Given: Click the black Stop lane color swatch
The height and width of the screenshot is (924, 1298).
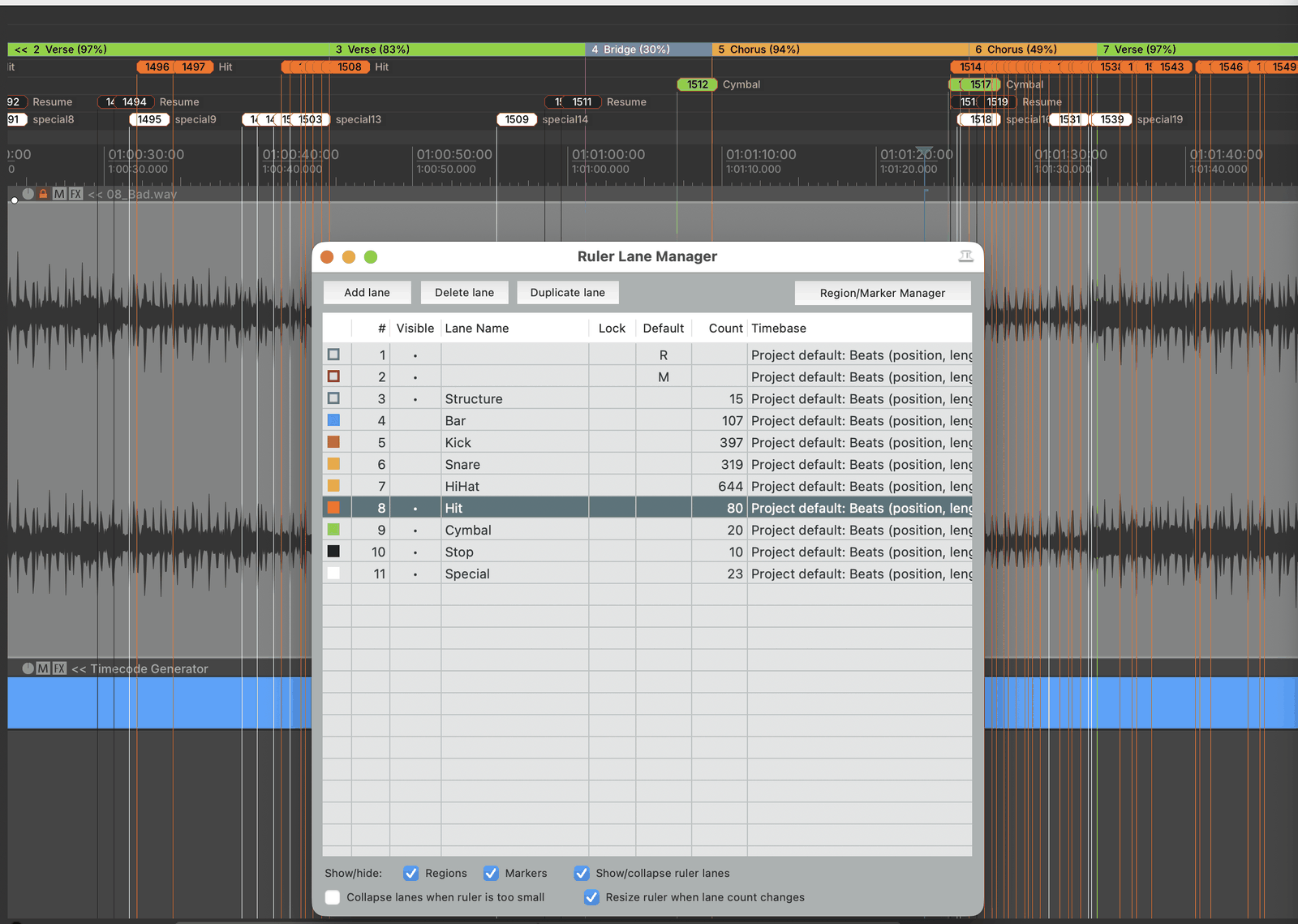Looking at the screenshot, I should tap(333, 552).
